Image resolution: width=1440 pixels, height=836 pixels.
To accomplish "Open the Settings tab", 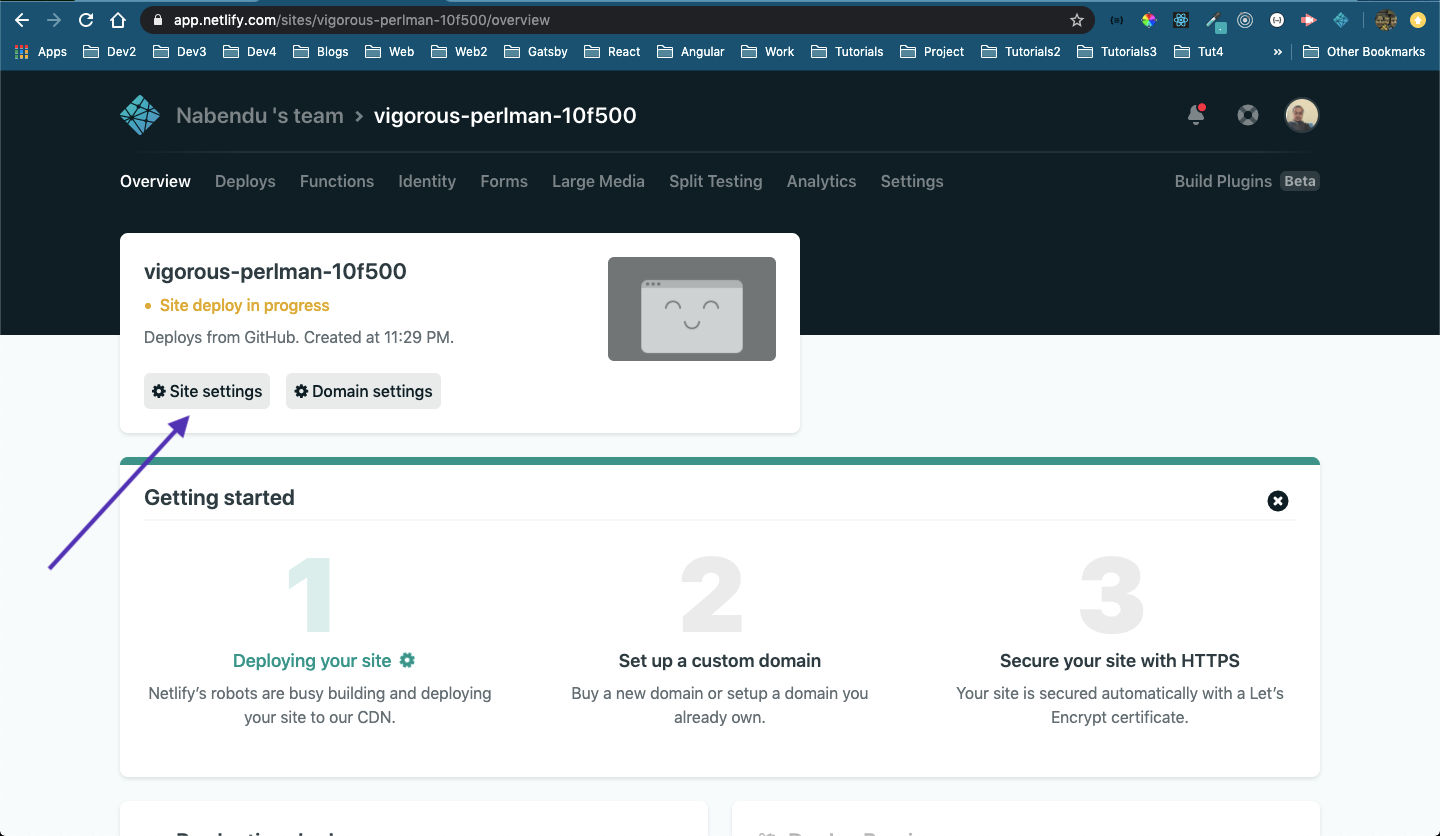I will pyautogui.click(x=912, y=181).
